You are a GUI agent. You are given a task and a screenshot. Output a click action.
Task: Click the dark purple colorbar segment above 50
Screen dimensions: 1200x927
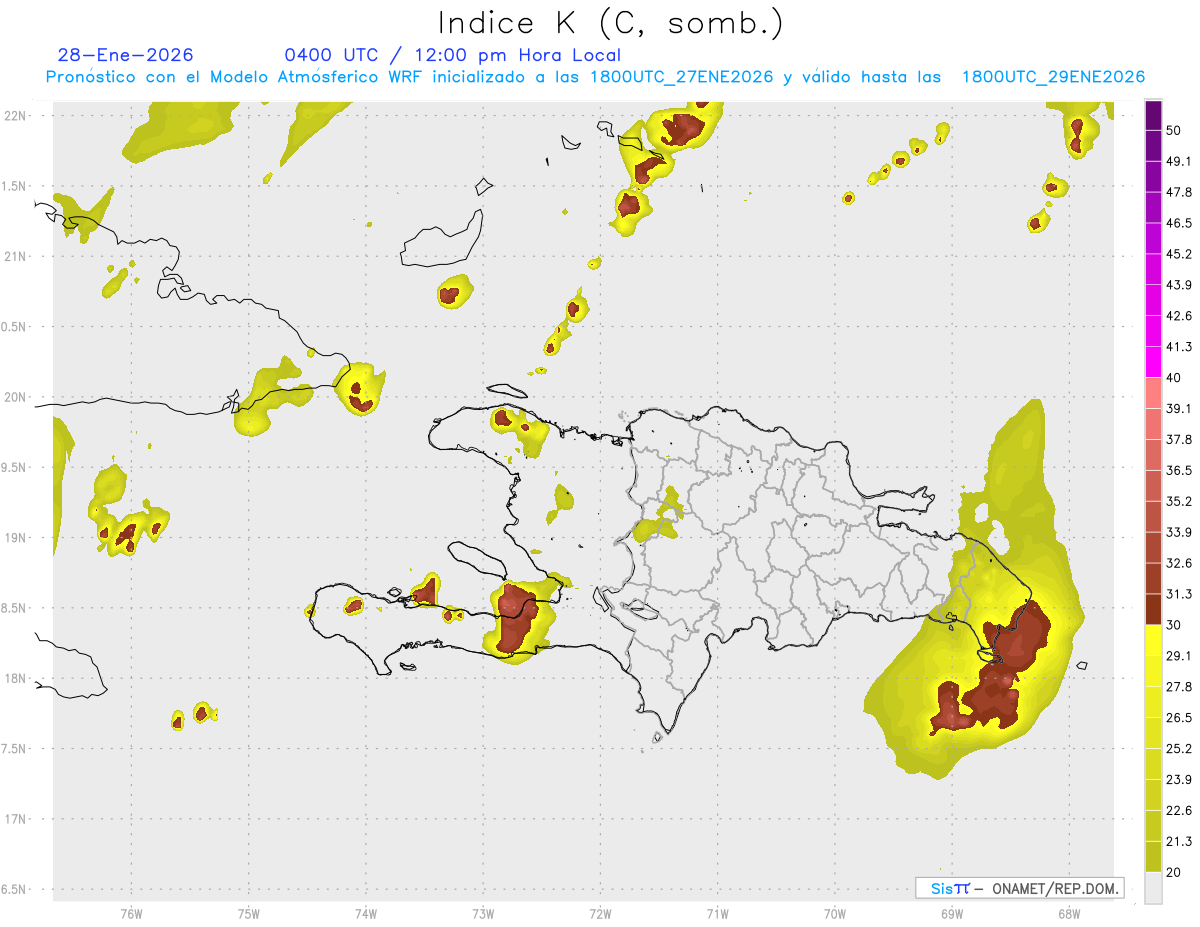point(1153,115)
